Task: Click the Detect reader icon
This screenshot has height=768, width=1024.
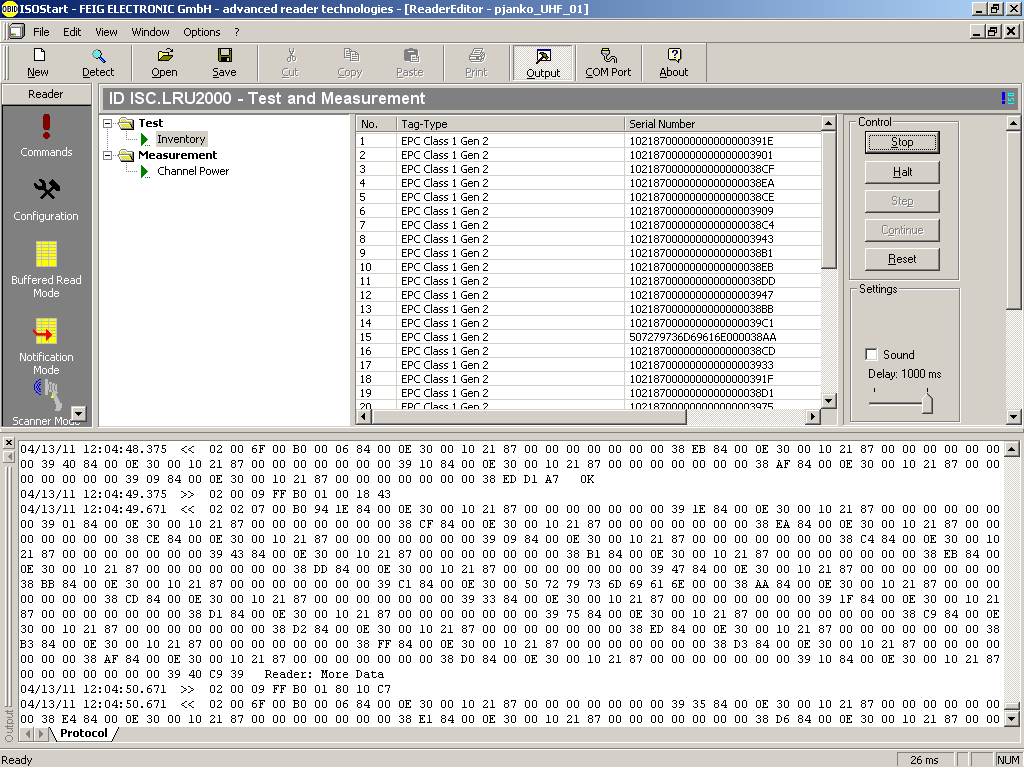Action: point(99,56)
